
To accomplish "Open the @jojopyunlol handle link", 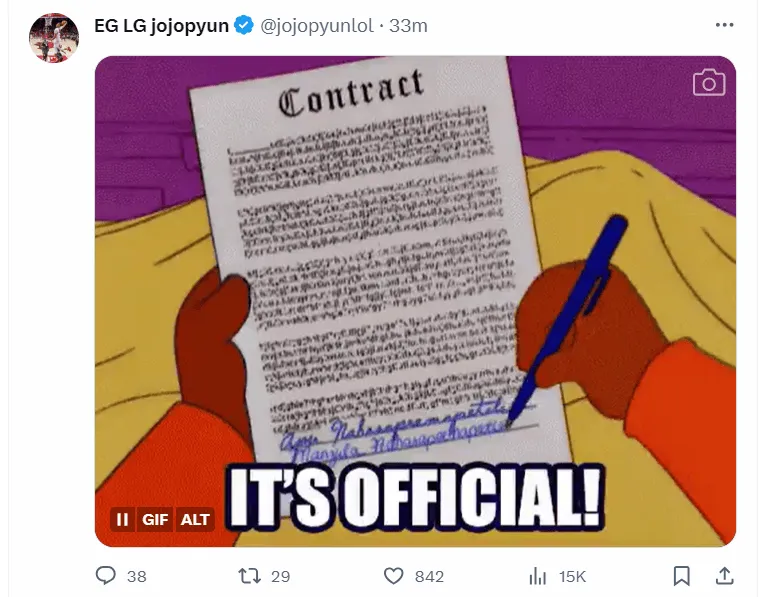I will click(x=317, y=25).
